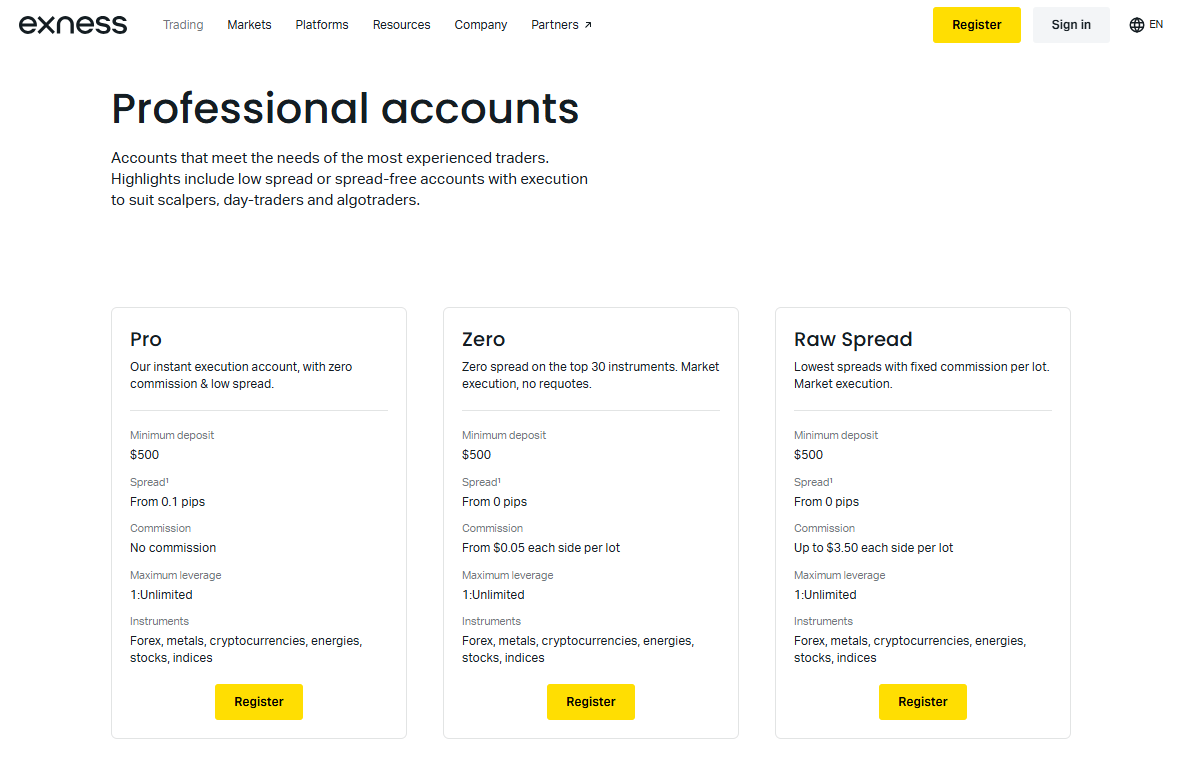The width and height of the screenshot is (1184, 769).
Task: Expand the Platforms navigation dropdown
Action: (322, 25)
